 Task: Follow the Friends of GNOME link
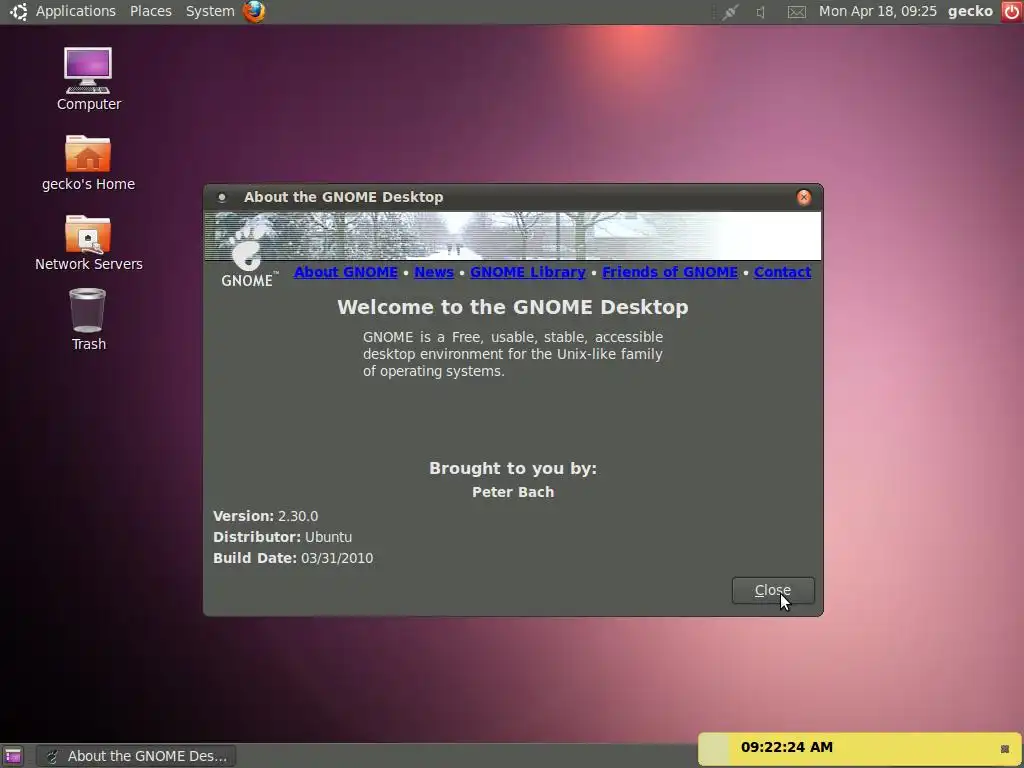(x=670, y=272)
